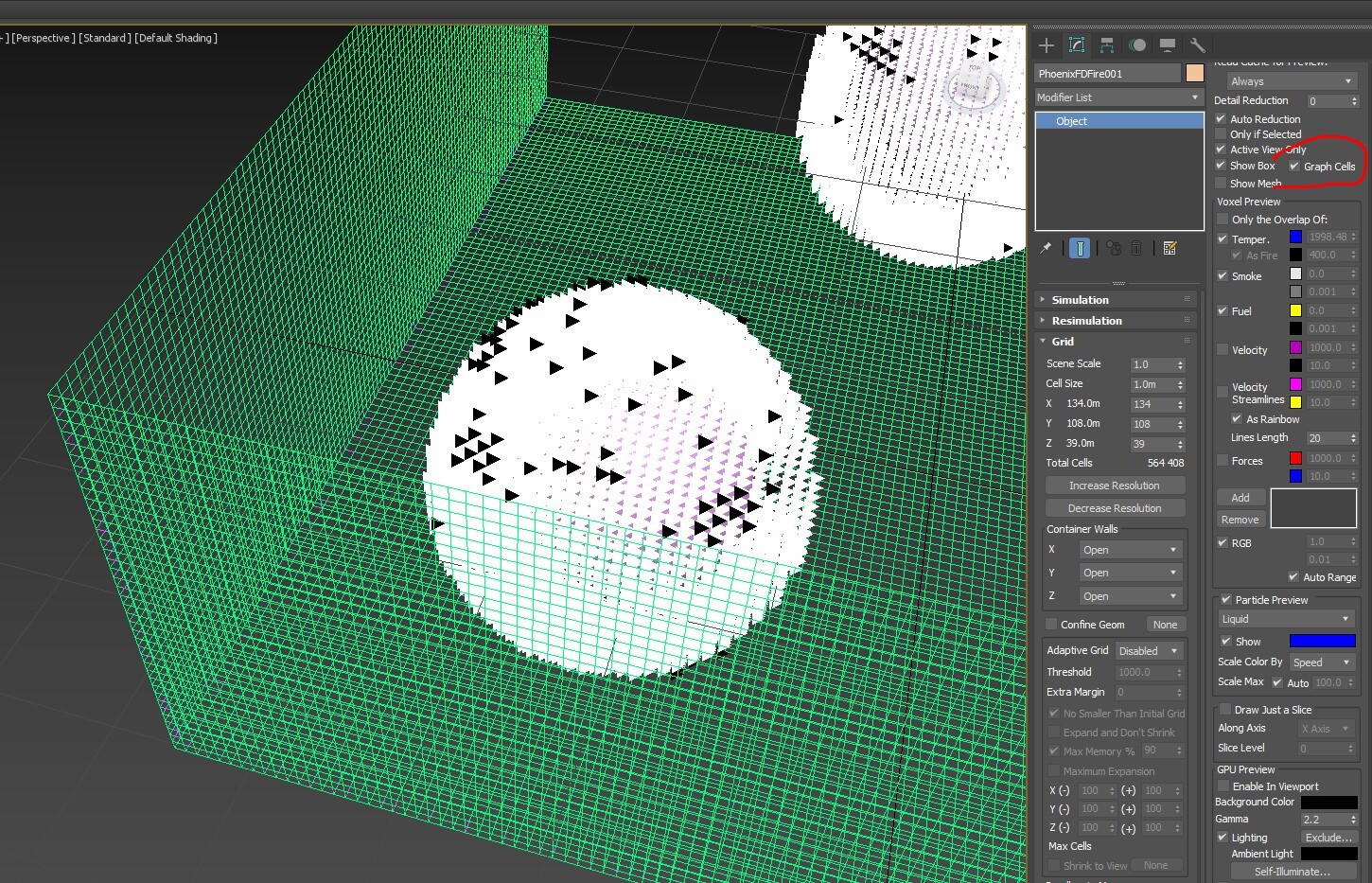Screen dimensions: 1372x883
Task: Expand the Resimulation rollout
Action: pos(1116,320)
